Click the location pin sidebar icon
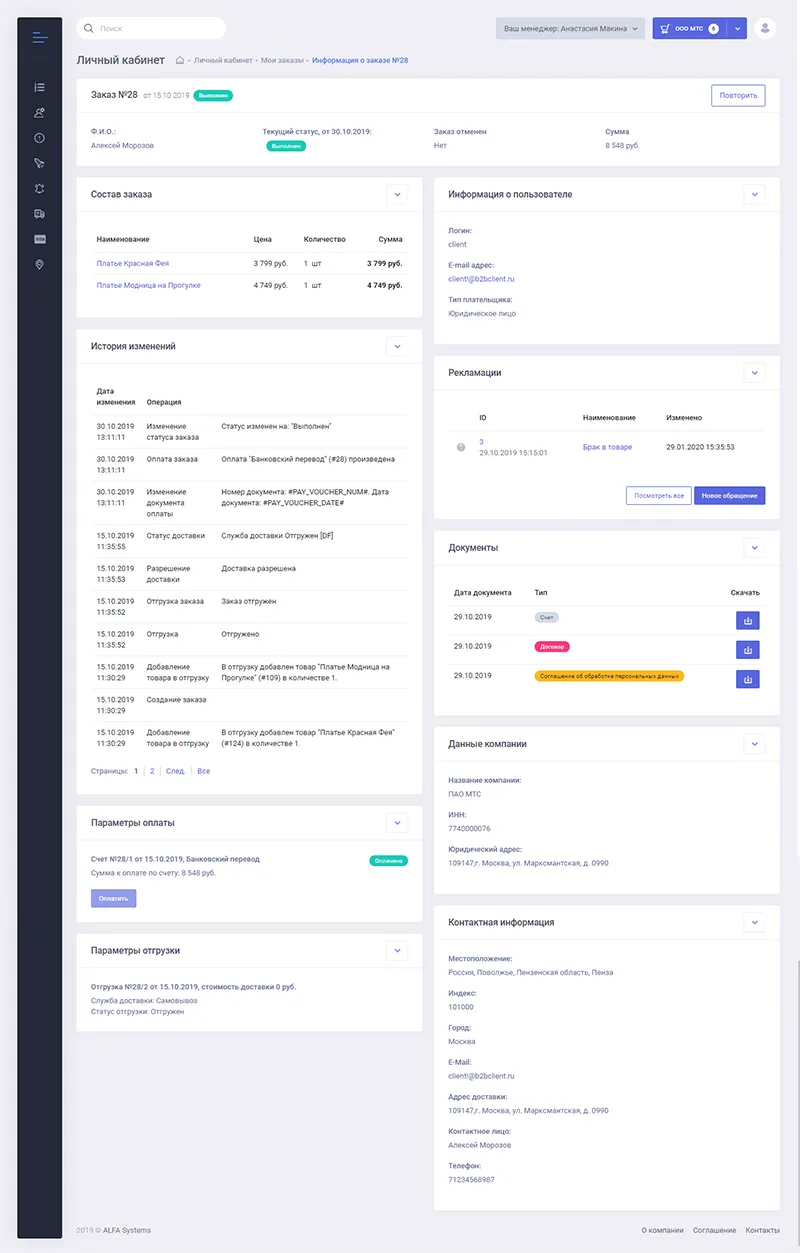 point(39,264)
